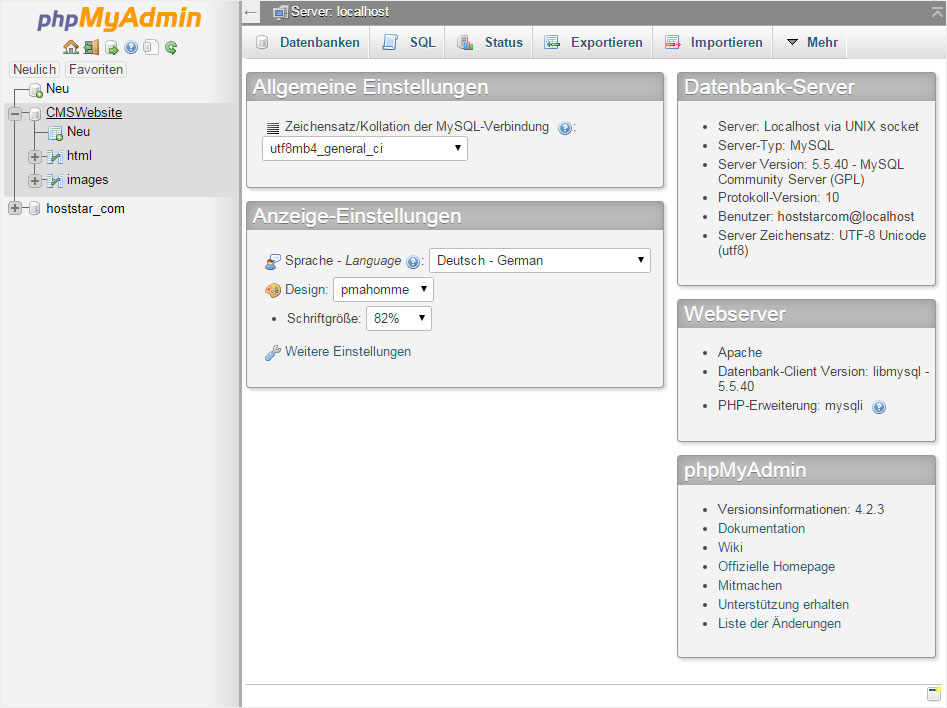This screenshot has width=947, height=708.
Task: Show the Neulich tables list
Action: pos(34,69)
